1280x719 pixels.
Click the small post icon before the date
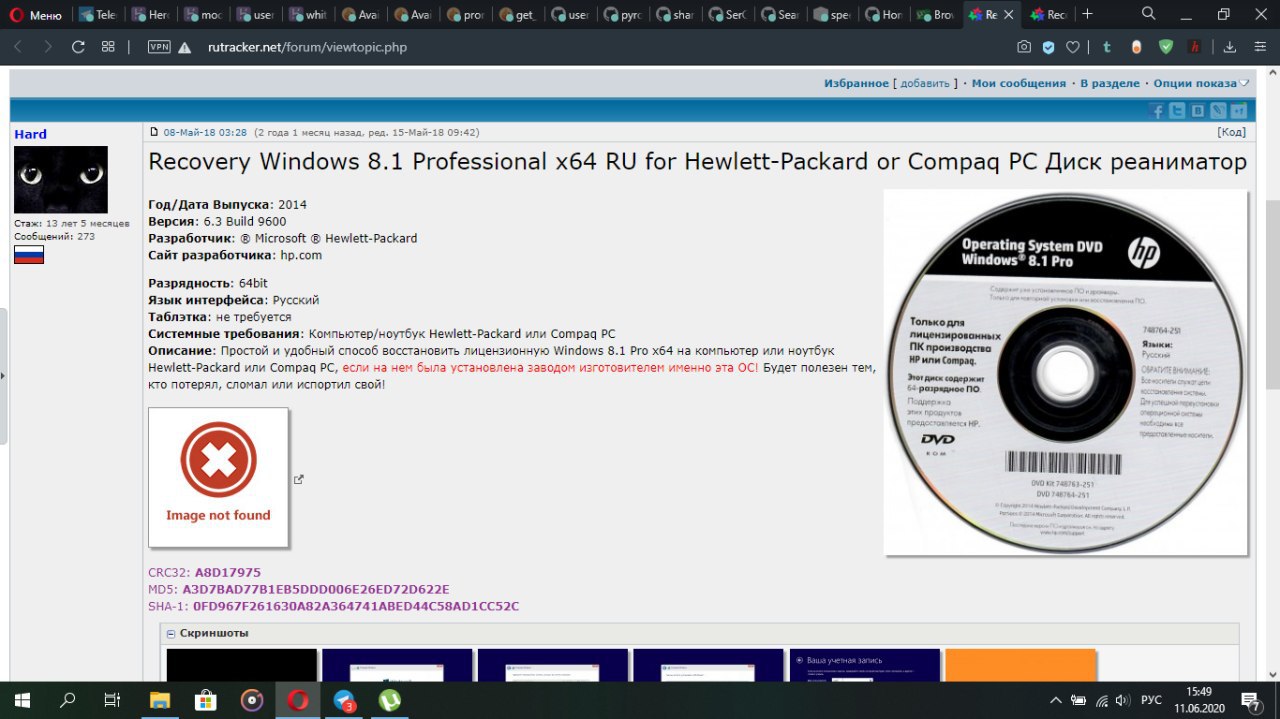(x=154, y=132)
